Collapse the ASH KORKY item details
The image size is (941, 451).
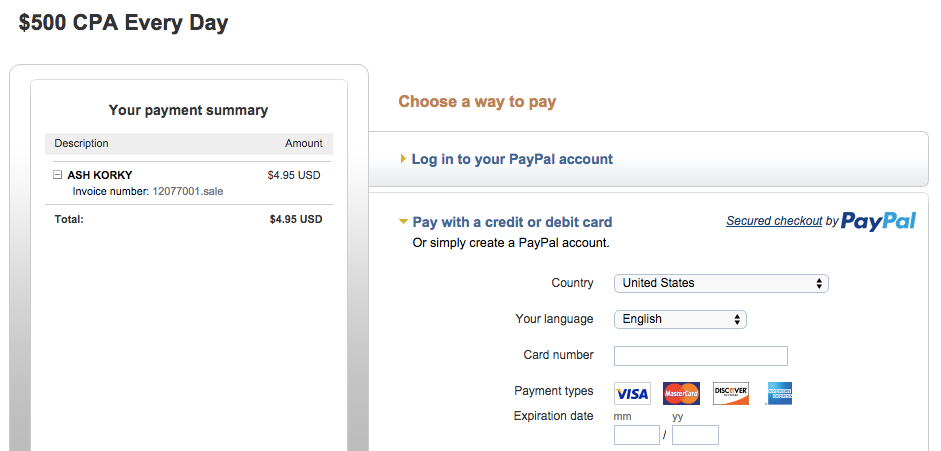(x=58, y=175)
